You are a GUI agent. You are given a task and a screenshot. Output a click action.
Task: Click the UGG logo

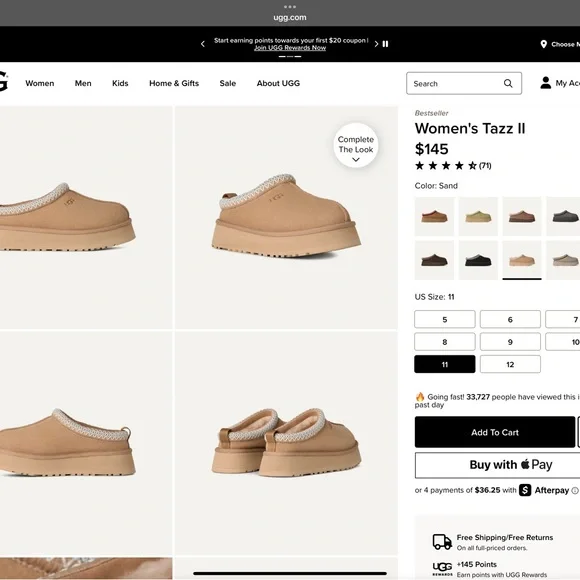click(3, 81)
